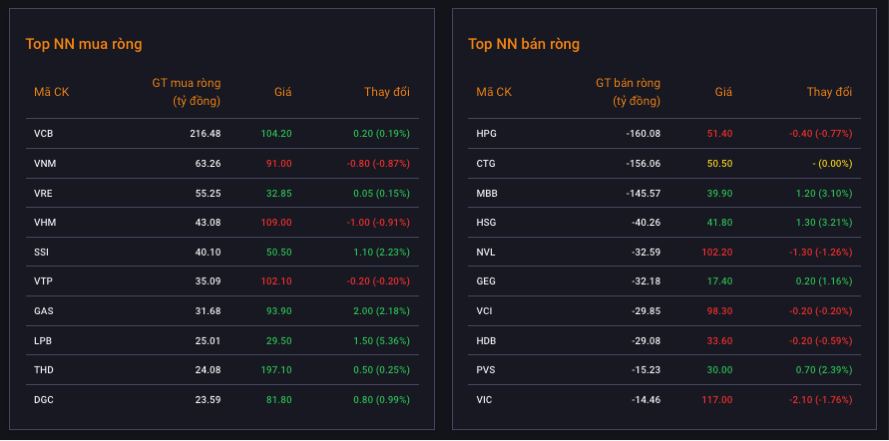Click the MBB ticker symbol
The height and width of the screenshot is (441, 889).
[x=487, y=193]
